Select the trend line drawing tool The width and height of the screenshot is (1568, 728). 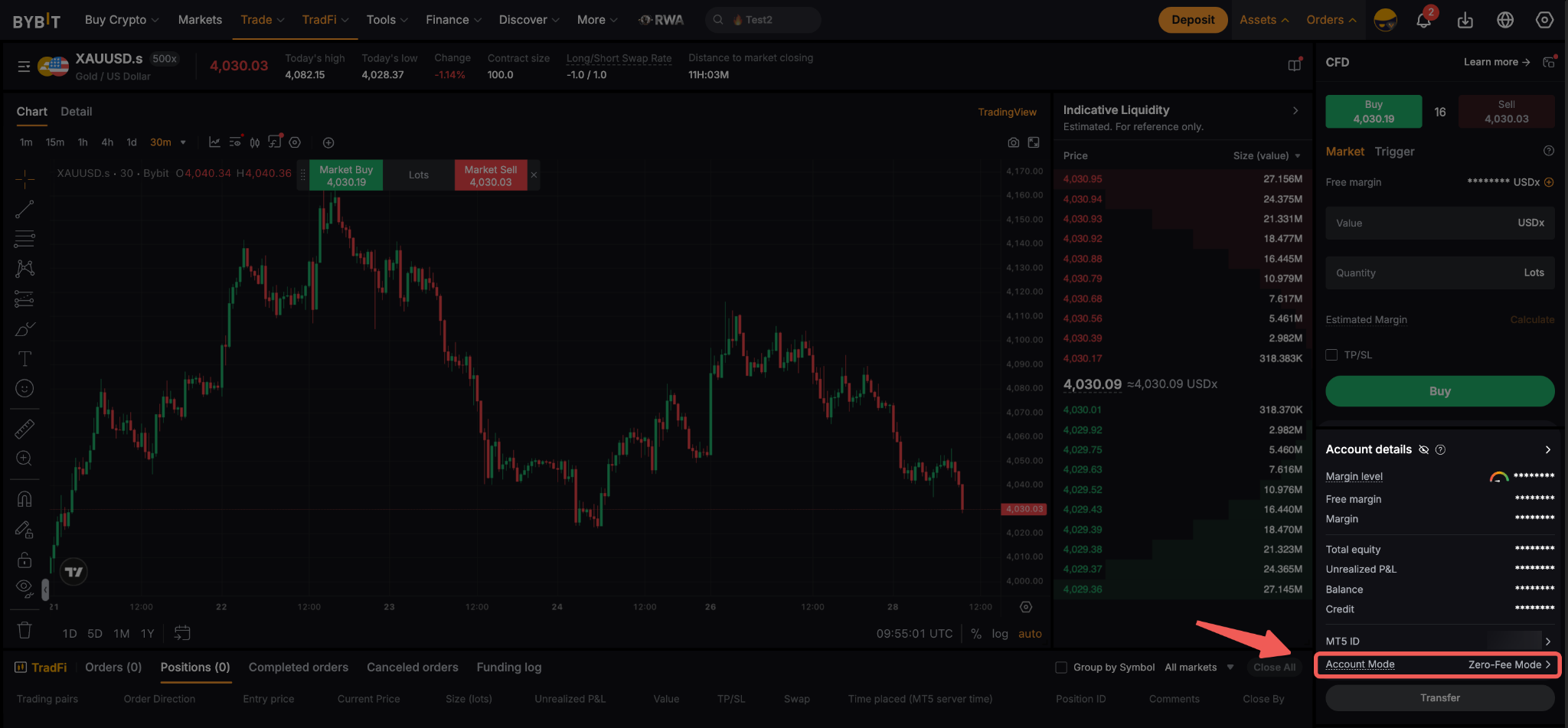[24, 209]
